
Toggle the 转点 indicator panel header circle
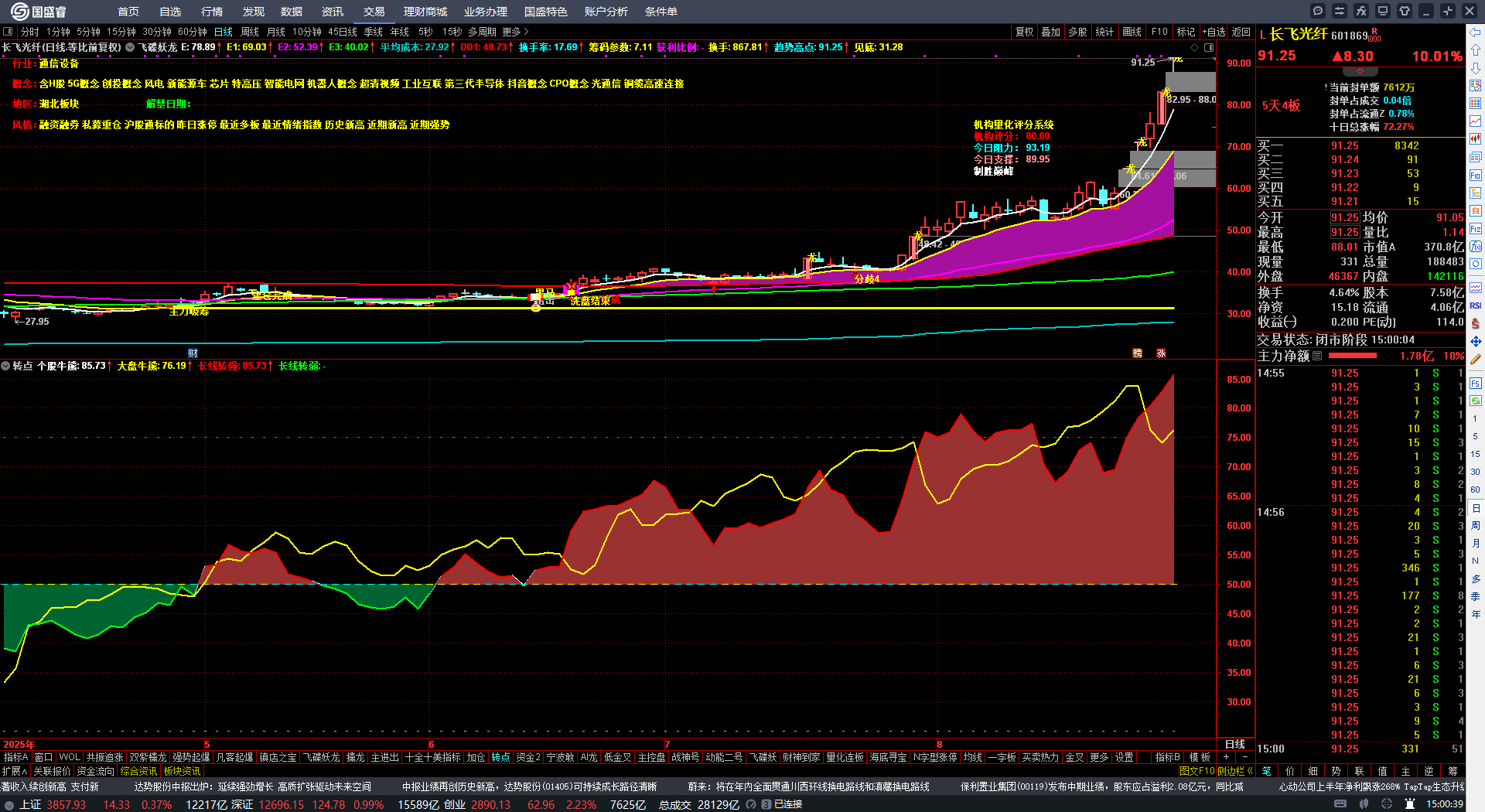[x=5, y=366]
